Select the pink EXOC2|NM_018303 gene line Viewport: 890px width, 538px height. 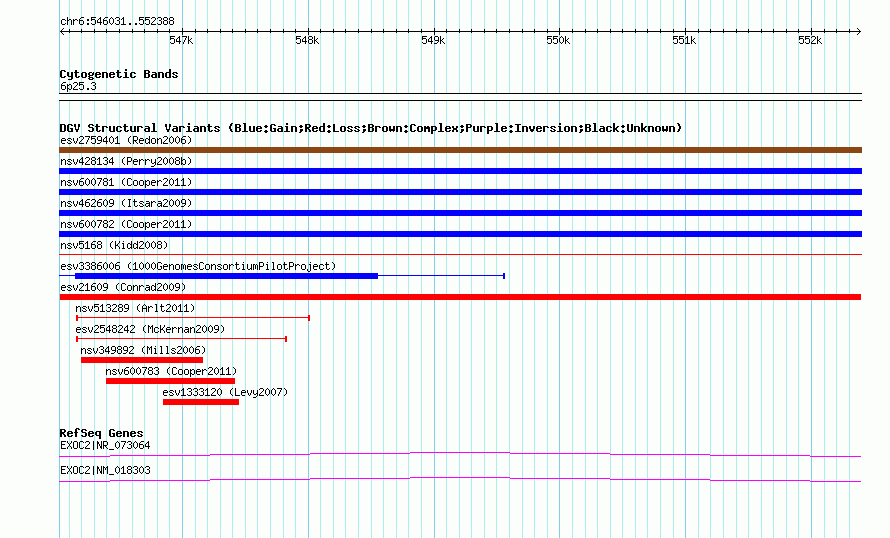coord(460,480)
